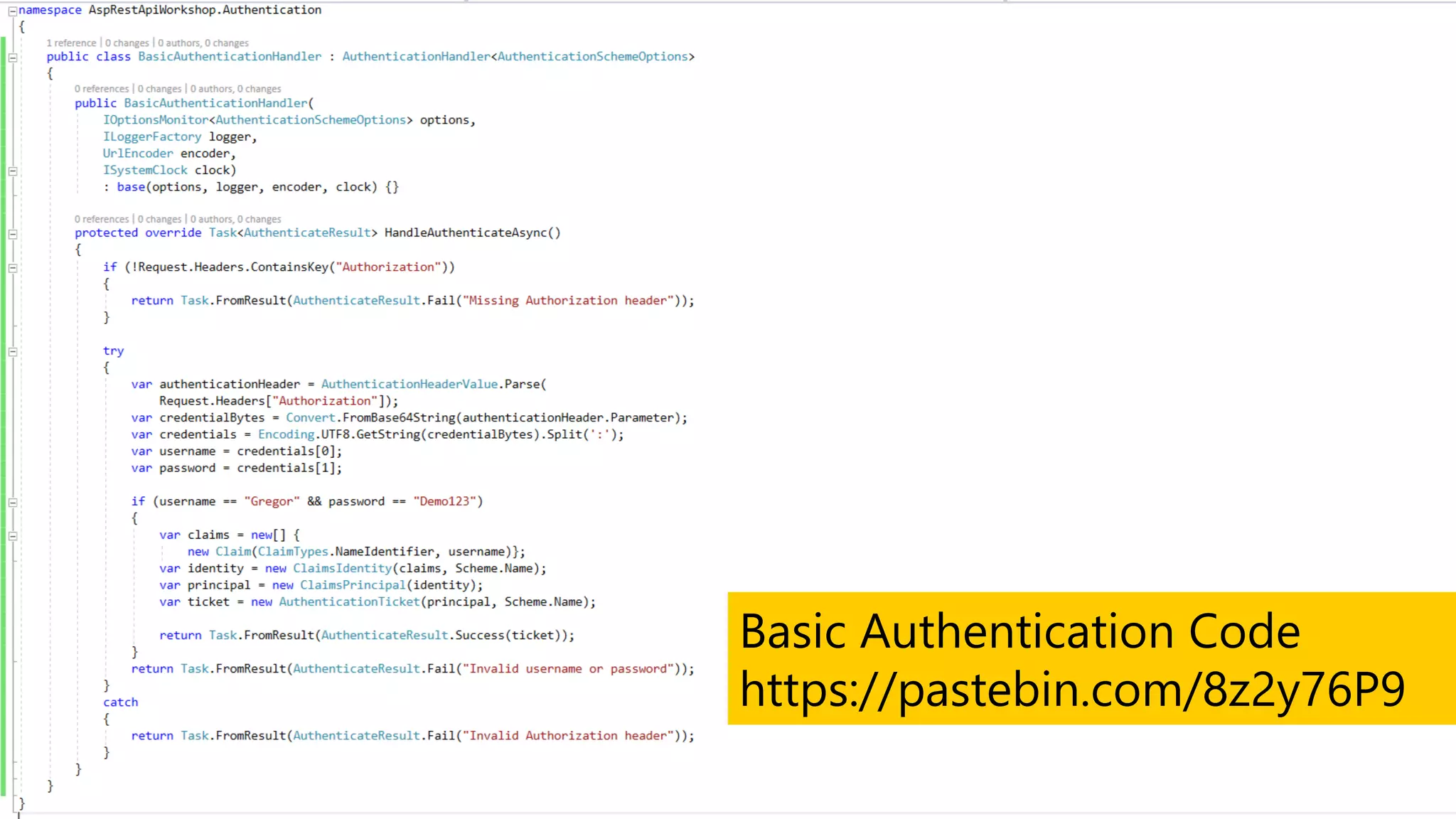The height and width of the screenshot is (819, 1456).
Task: Open '0 authors, 0 changes' above HandleAuthenticateAsync
Action: point(235,220)
